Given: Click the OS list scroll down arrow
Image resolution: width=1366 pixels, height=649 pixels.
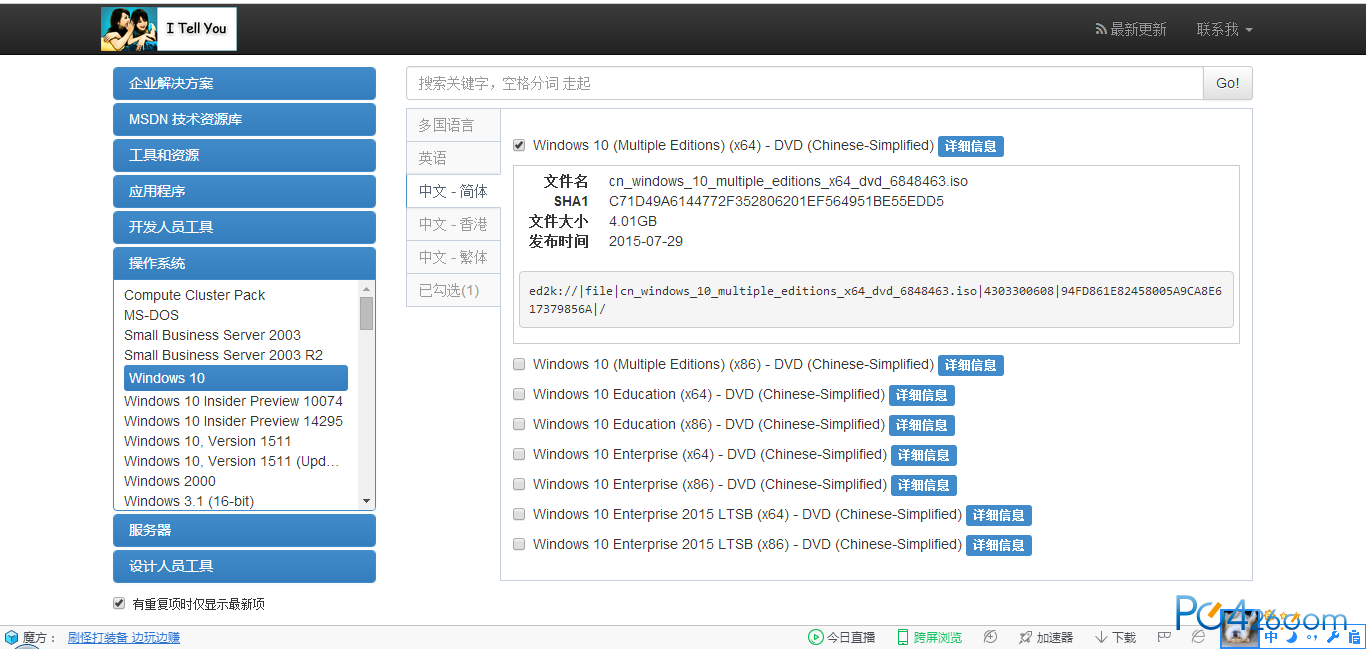Looking at the screenshot, I should [x=366, y=501].
